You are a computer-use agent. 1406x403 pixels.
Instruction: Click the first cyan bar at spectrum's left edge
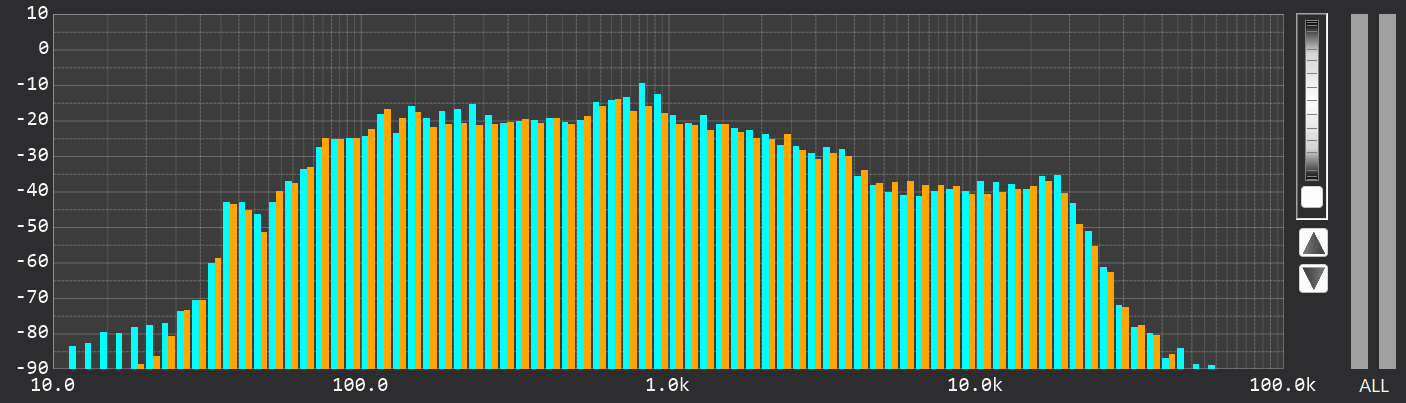(72, 357)
